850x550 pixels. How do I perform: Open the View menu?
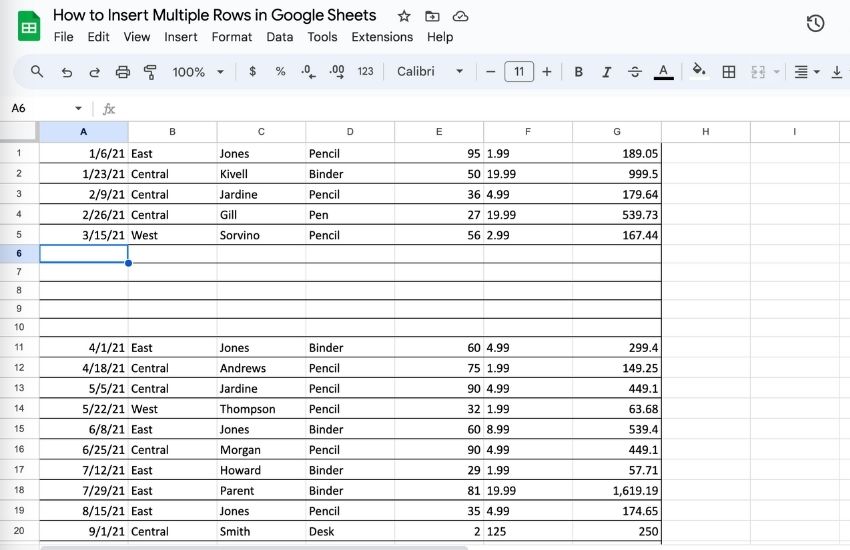137,37
